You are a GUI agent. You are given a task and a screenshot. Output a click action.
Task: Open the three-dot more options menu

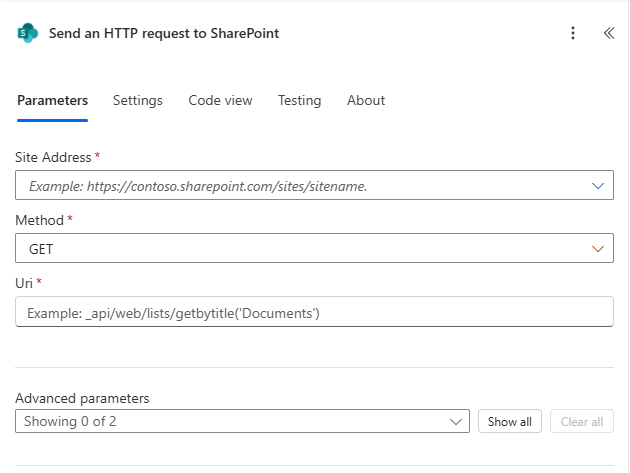click(x=573, y=33)
